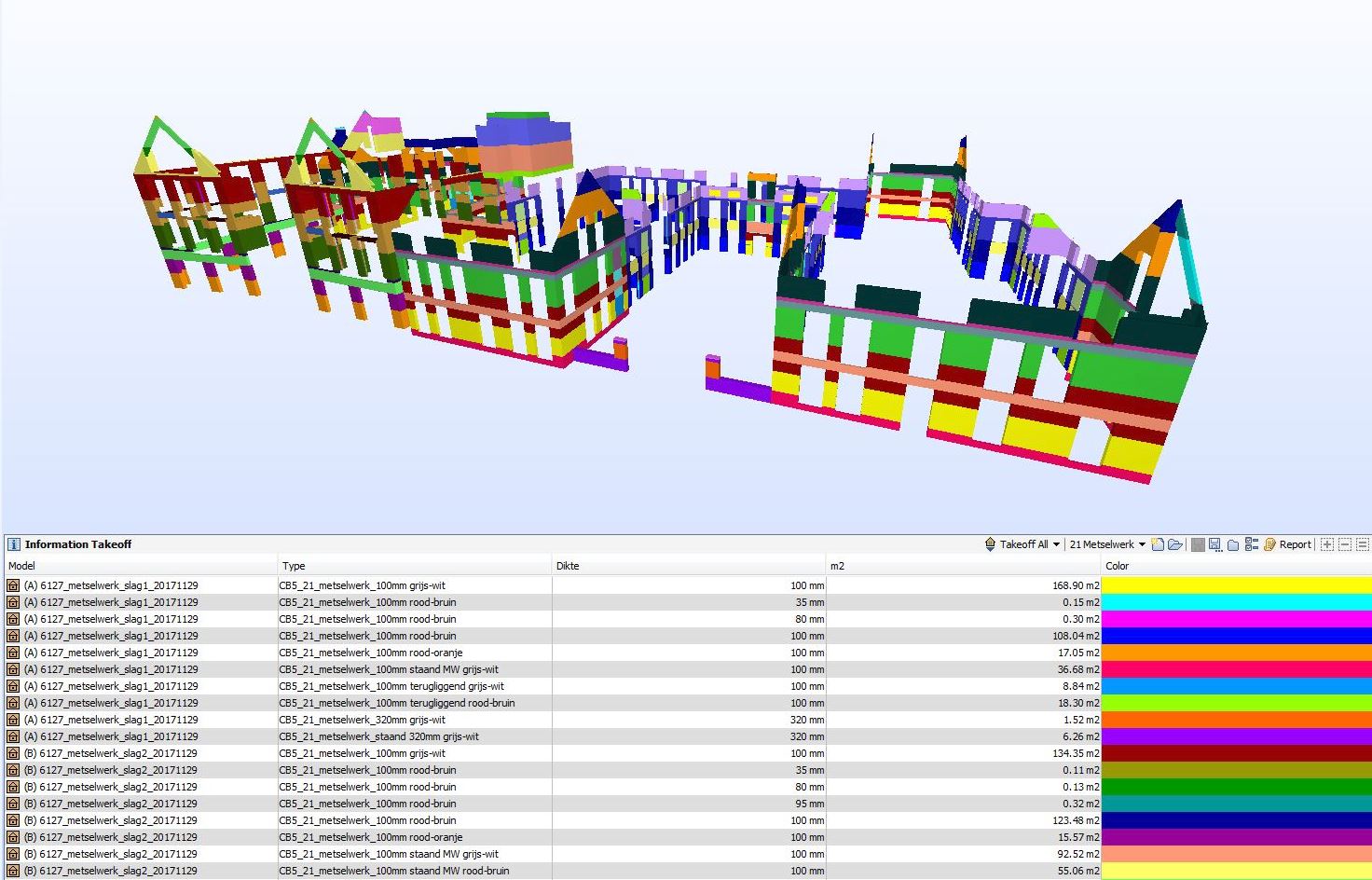Select the '36.68 m2' area cell
The image size is (1372, 880).
pyautogui.click(x=964, y=669)
